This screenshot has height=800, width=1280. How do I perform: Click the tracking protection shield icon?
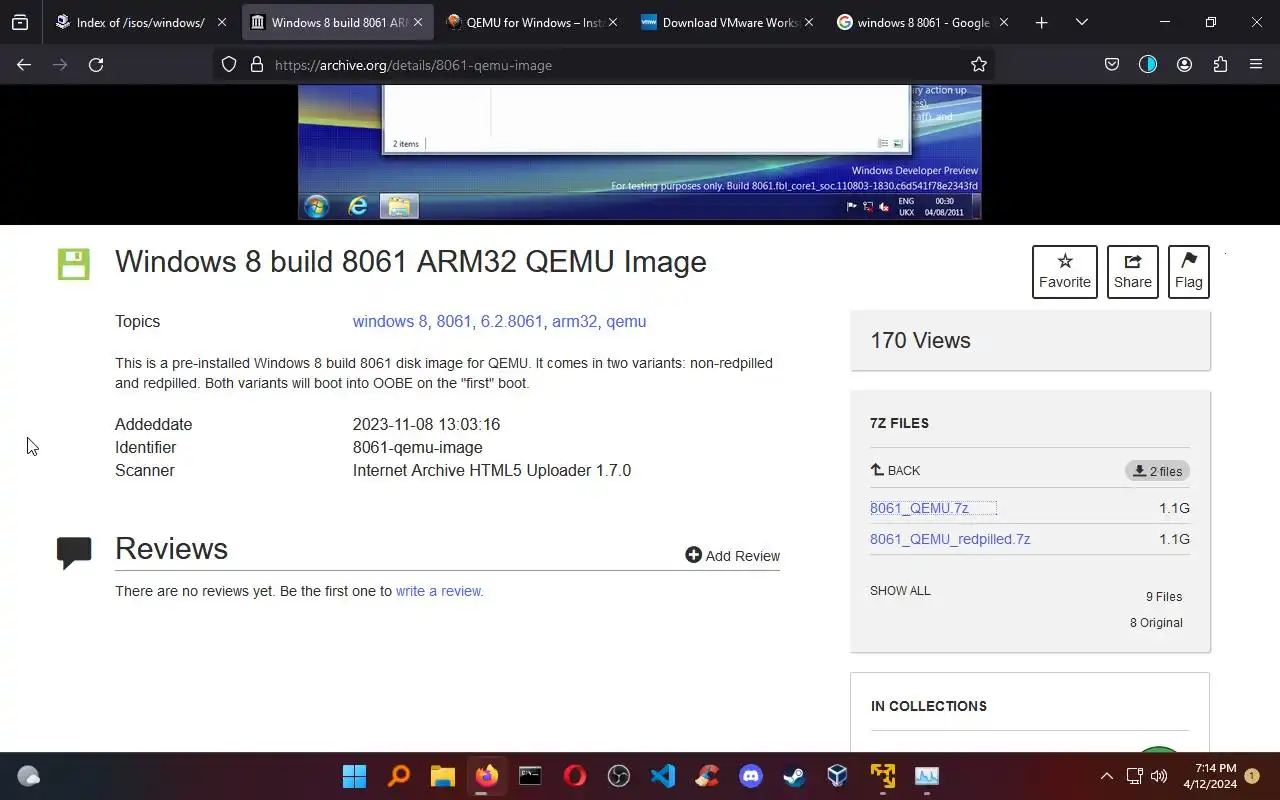point(229,65)
